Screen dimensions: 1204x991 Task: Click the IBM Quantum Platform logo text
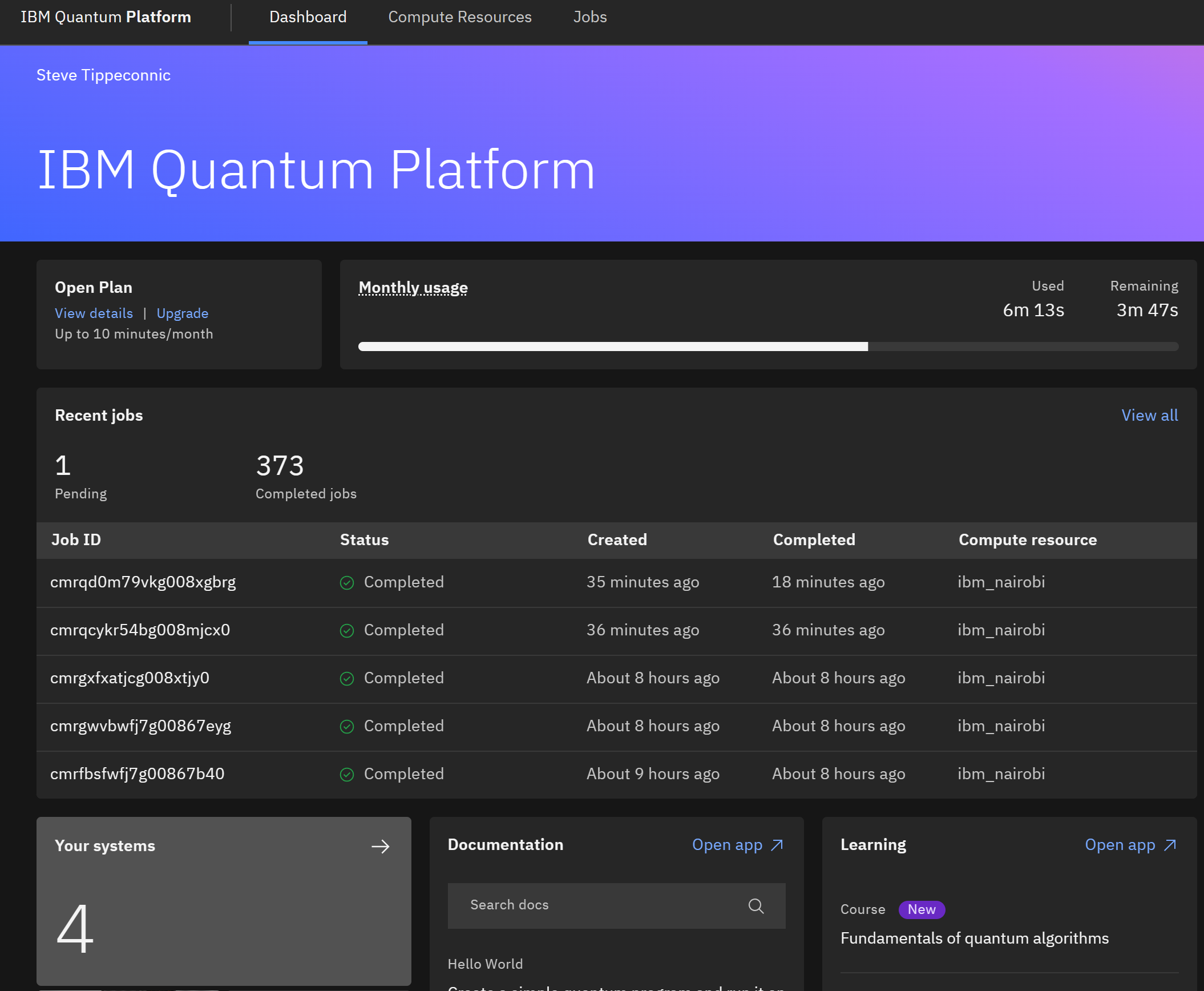click(106, 17)
